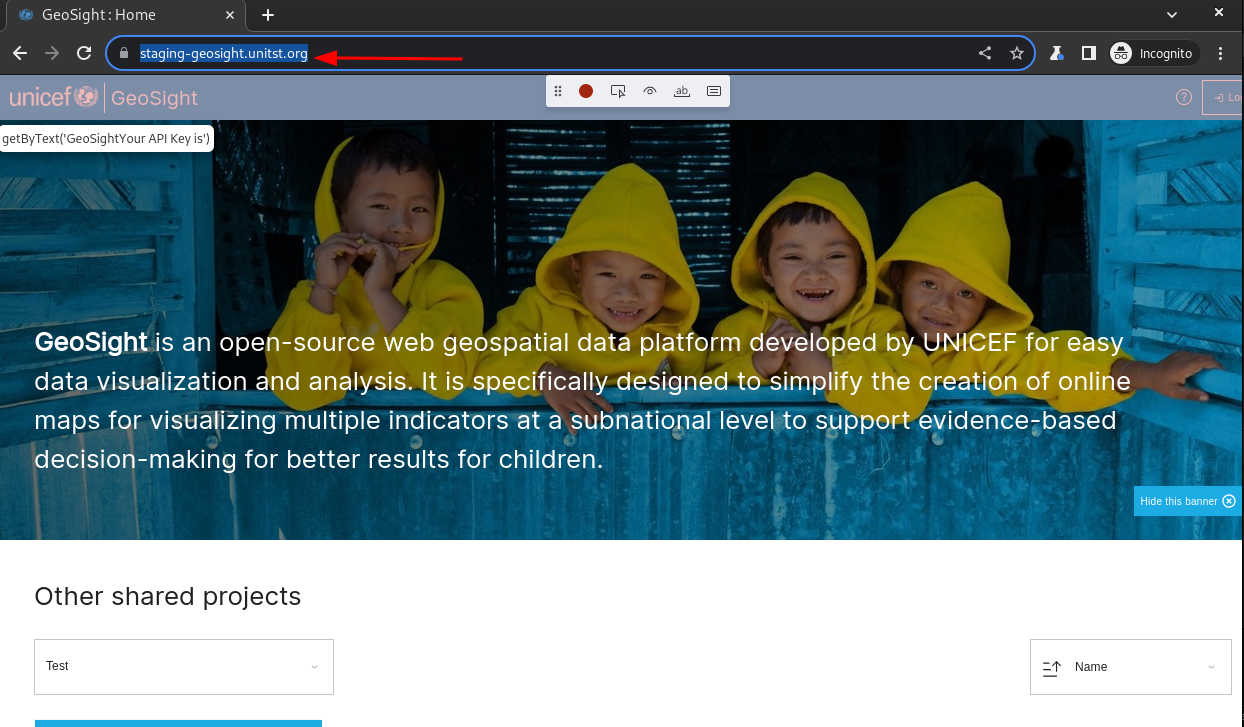
Task: Activate the Assert value form icon
Action: click(714, 91)
